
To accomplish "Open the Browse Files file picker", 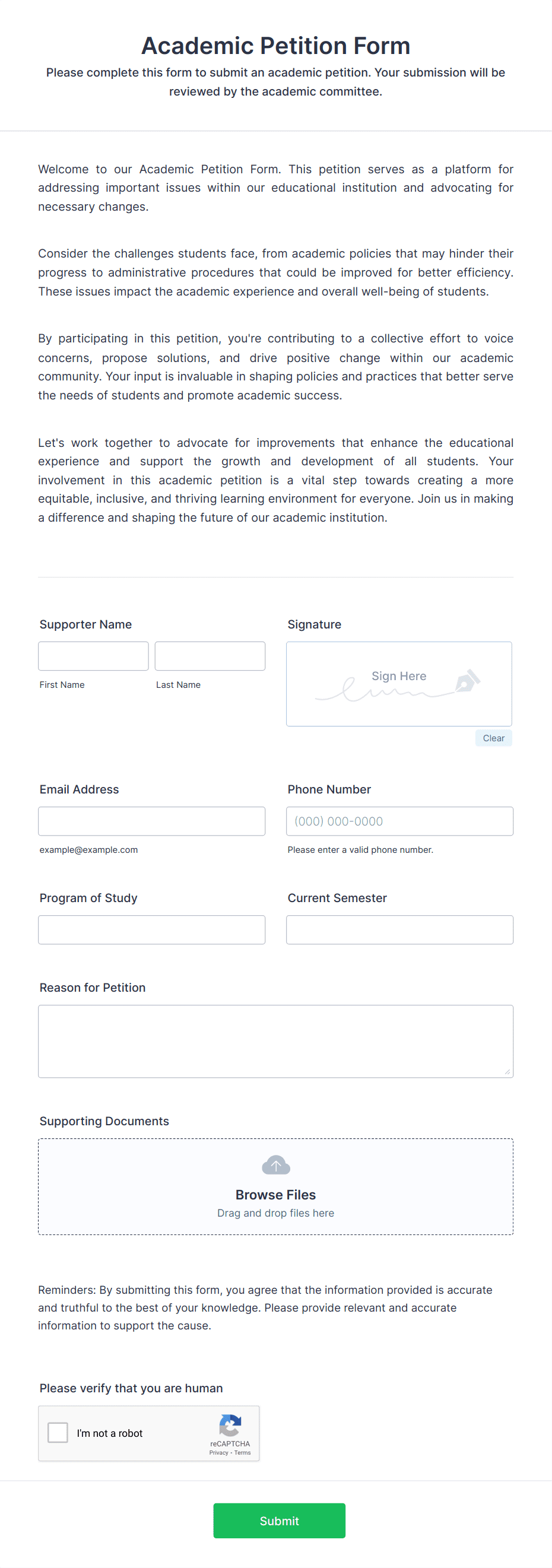I will point(275,1194).
